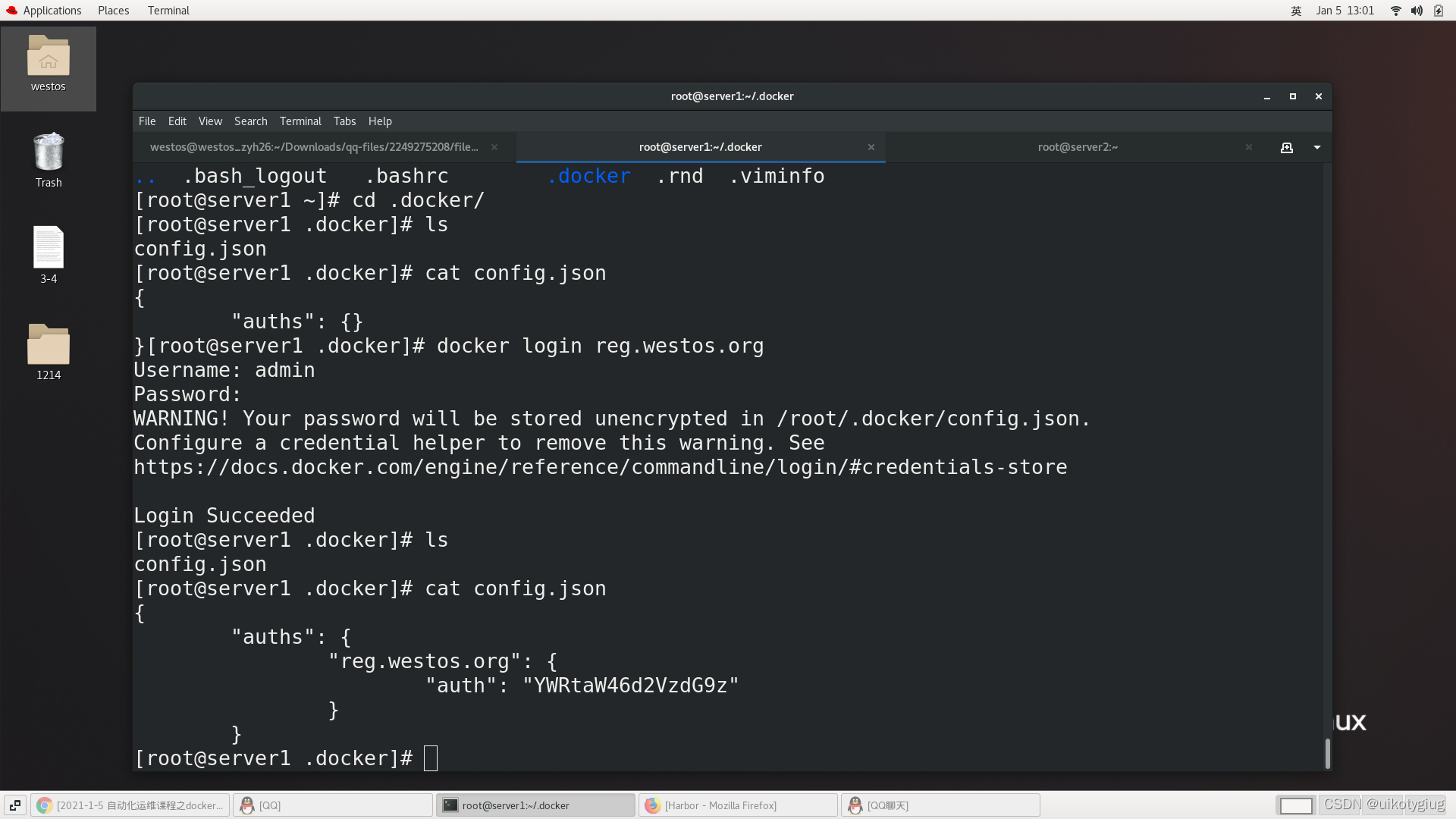The image size is (1456, 819).
Task: Click the new tab icon button
Action: (1287, 148)
